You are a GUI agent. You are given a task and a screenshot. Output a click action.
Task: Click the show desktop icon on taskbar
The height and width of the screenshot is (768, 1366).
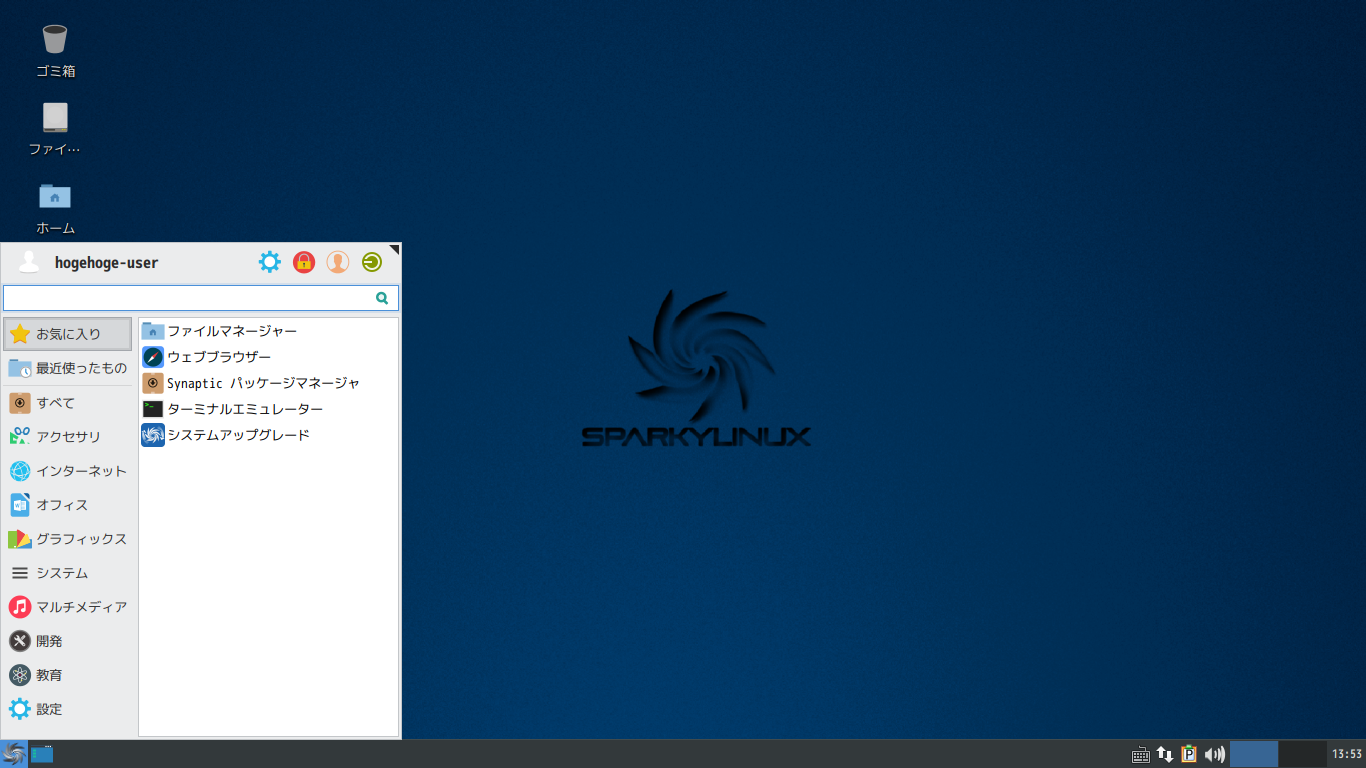pos(42,754)
